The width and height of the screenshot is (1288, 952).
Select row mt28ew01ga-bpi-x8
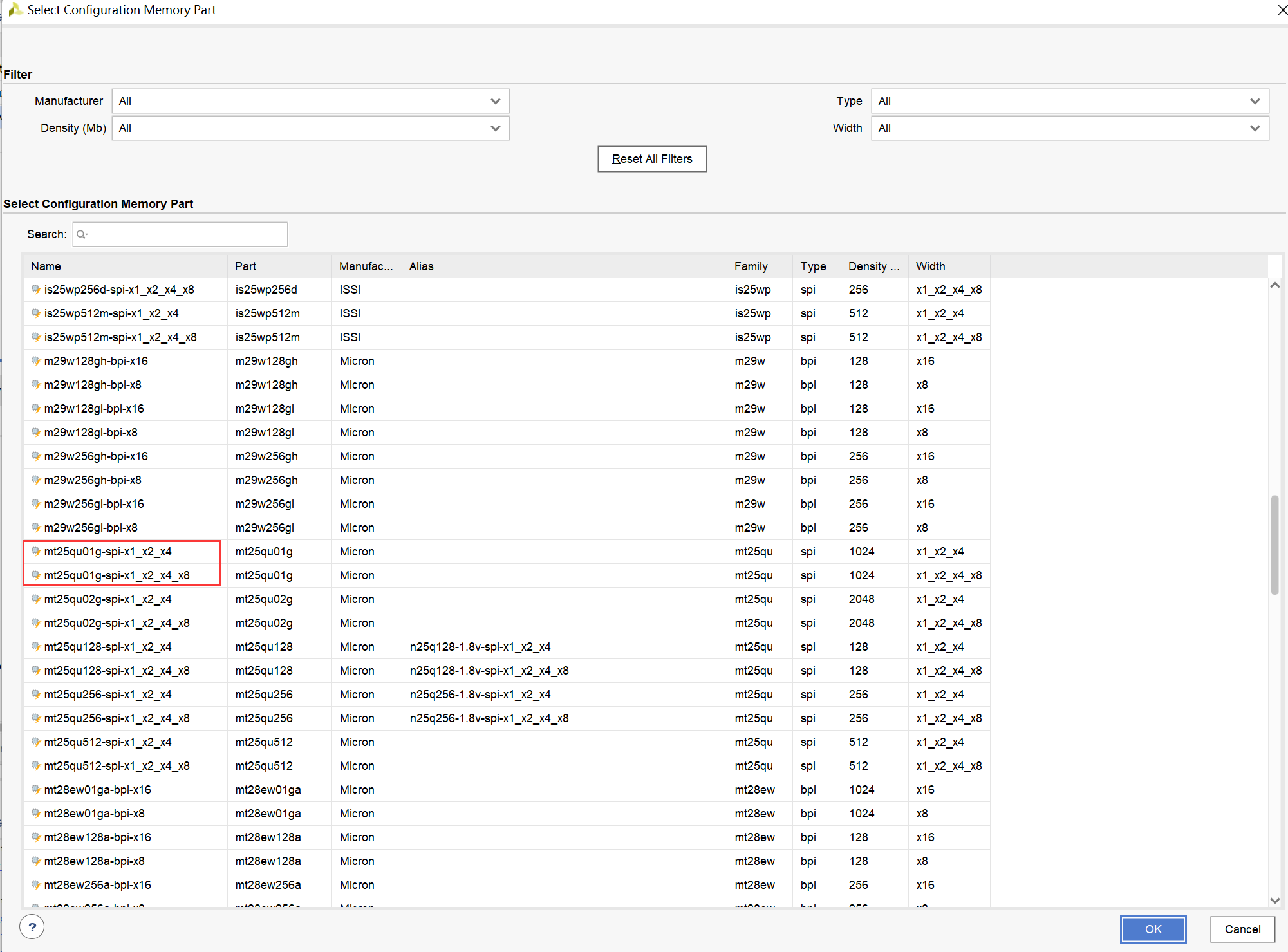pos(507,813)
